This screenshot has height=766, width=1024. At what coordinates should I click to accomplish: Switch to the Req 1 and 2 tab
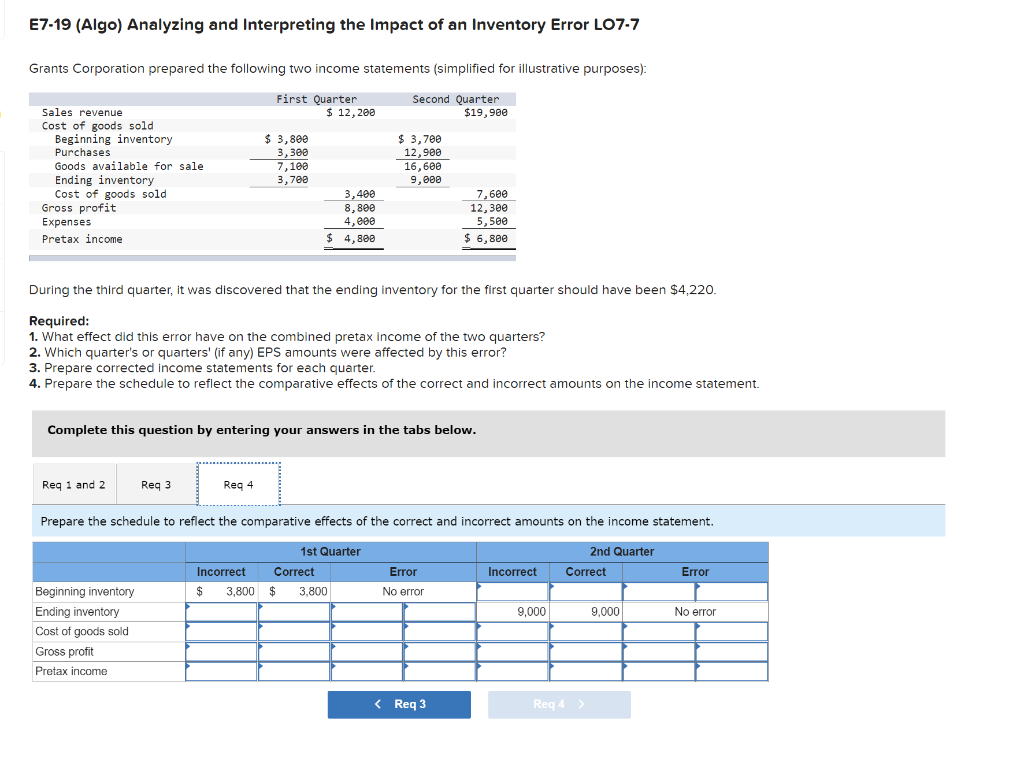coord(74,484)
